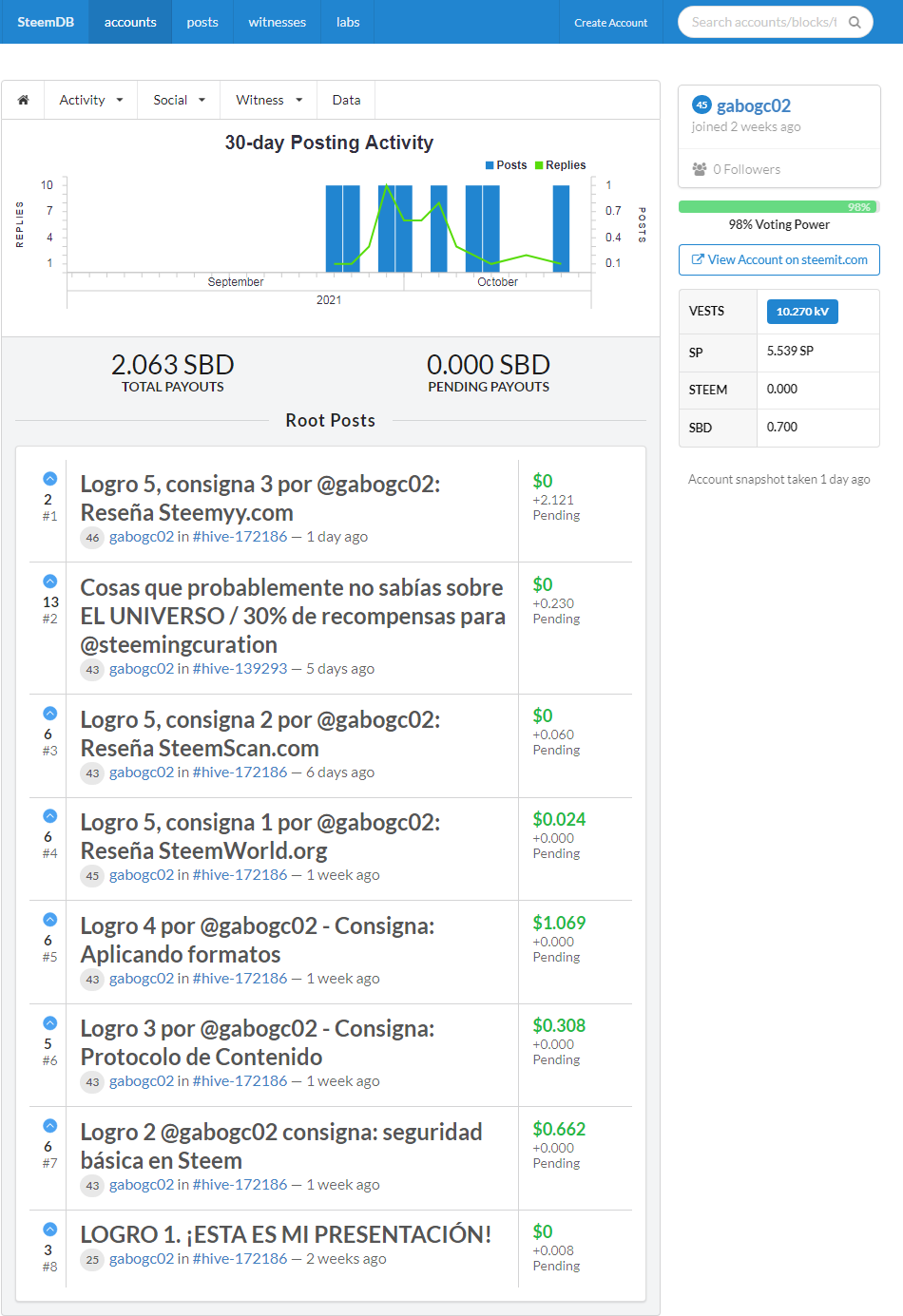Click the $1.069 payout value
The width and height of the screenshot is (903, 1316).
pos(559,923)
